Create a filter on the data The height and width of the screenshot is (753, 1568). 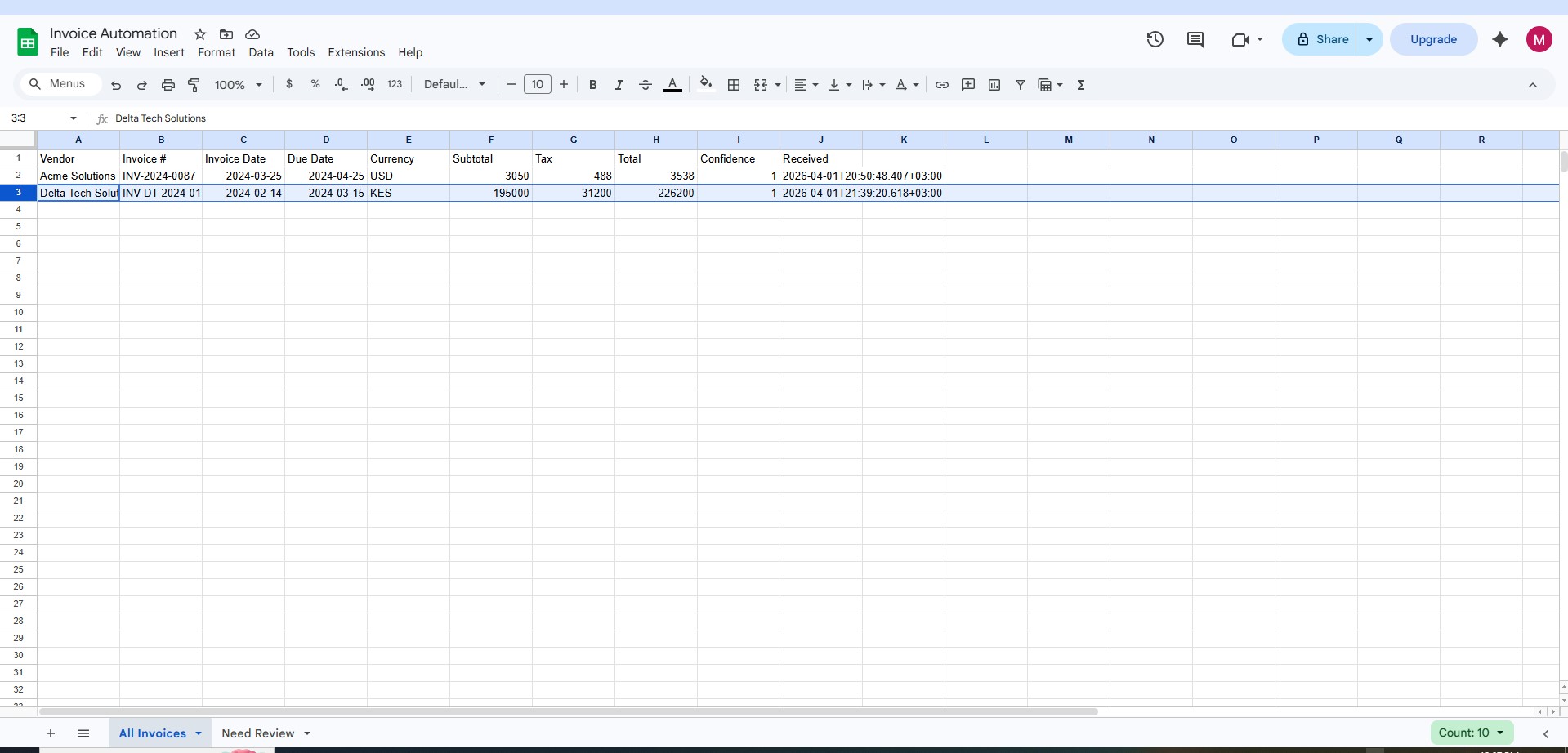pyautogui.click(x=1020, y=84)
